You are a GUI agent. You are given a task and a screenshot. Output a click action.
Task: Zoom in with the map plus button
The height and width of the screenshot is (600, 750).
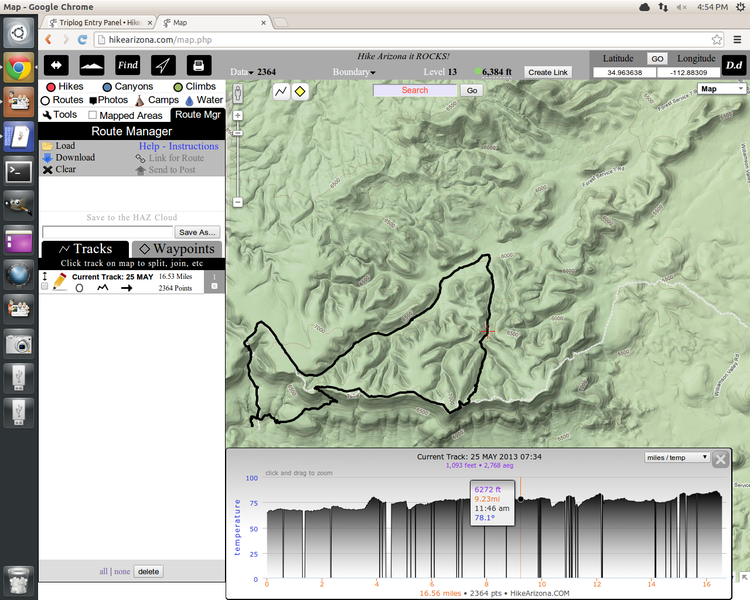click(238, 115)
